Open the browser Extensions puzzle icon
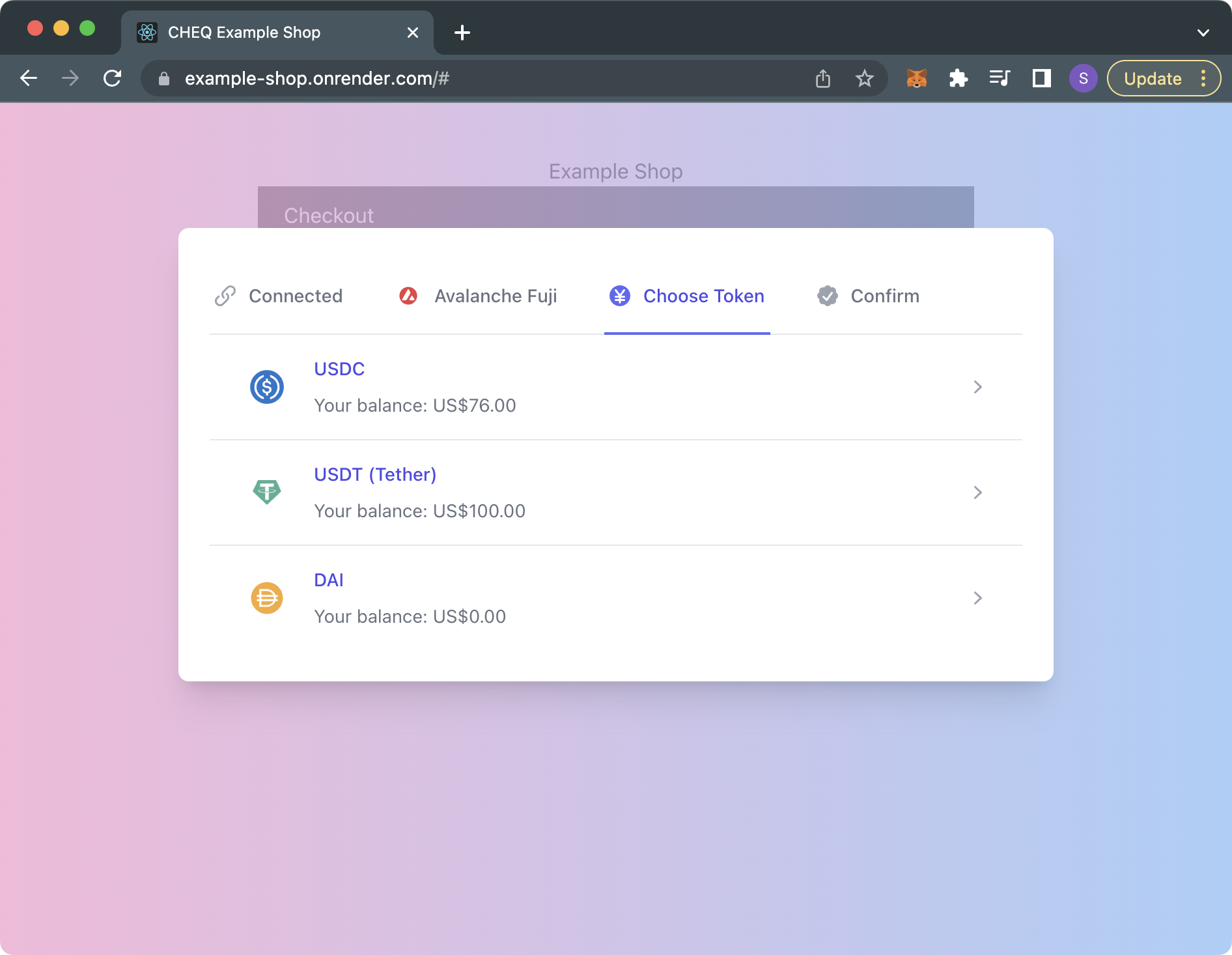The width and height of the screenshot is (1232, 955). [x=958, y=79]
